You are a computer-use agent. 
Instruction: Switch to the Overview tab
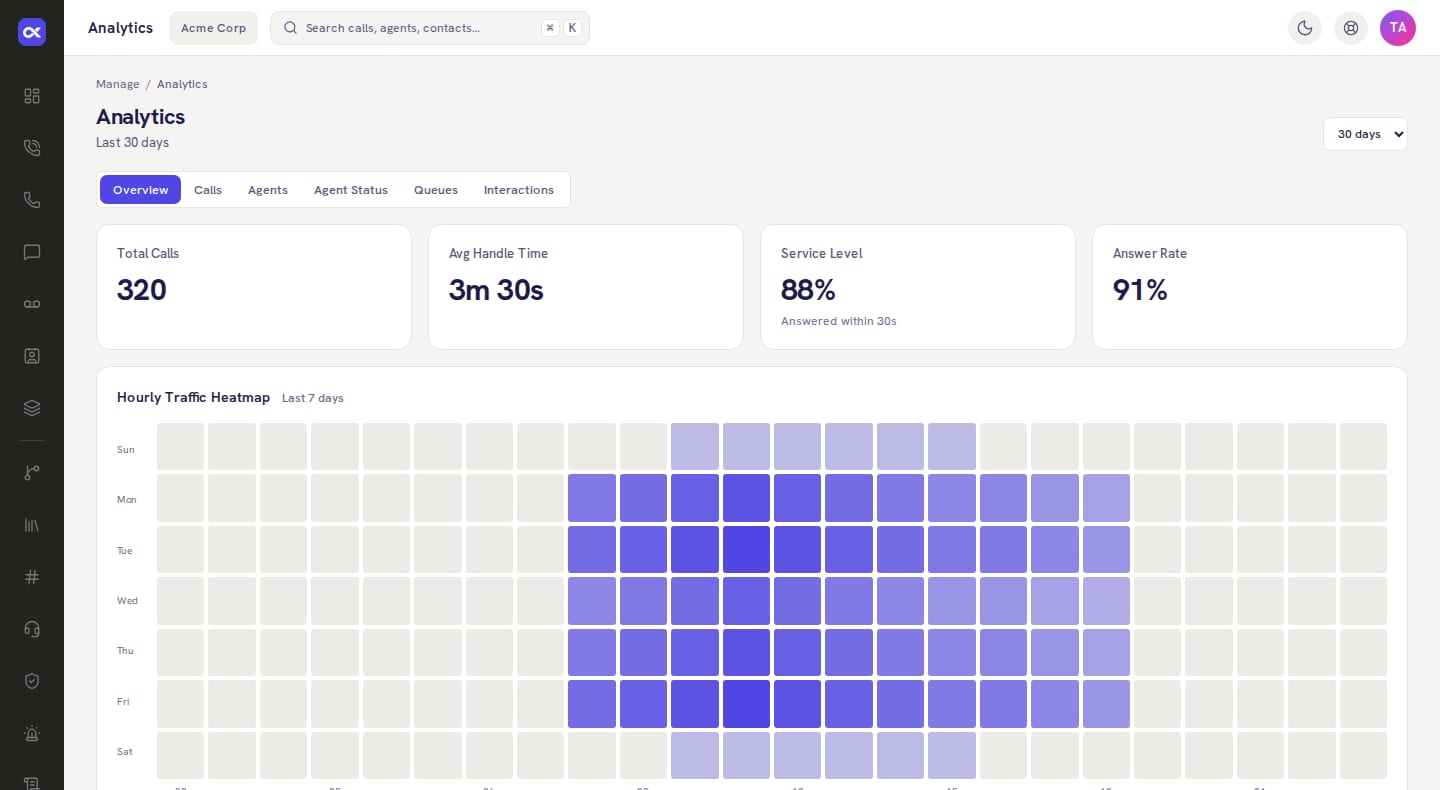(140, 190)
